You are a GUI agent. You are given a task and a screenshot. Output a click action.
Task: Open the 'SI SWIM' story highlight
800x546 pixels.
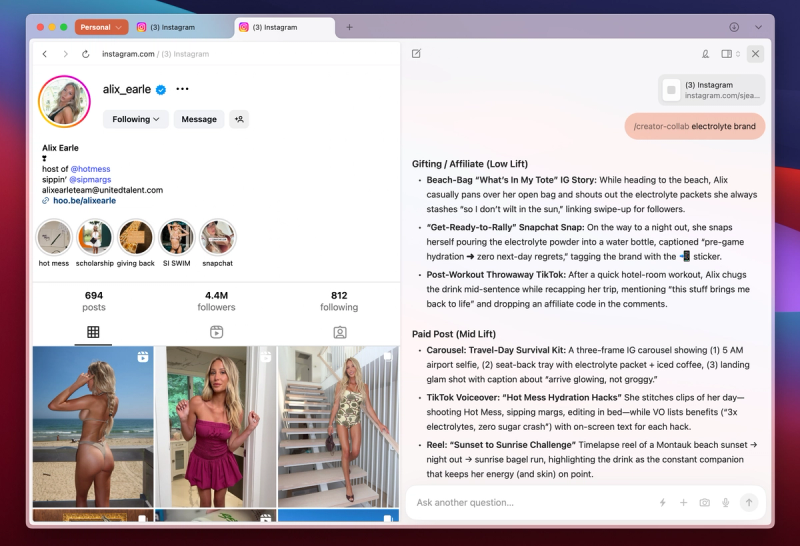coord(177,243)
